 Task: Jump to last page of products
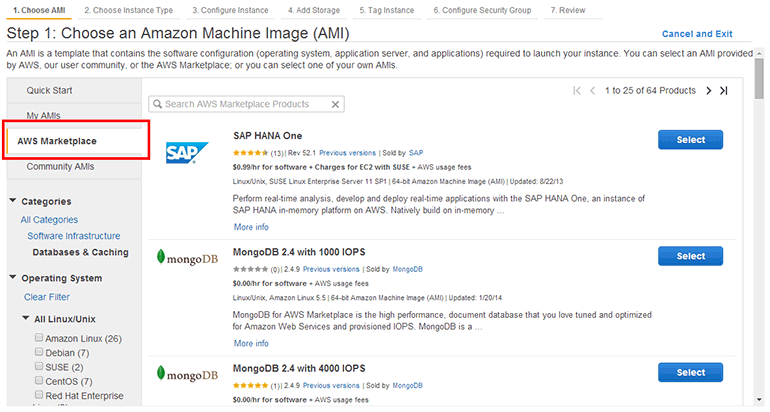coord(724,91)
